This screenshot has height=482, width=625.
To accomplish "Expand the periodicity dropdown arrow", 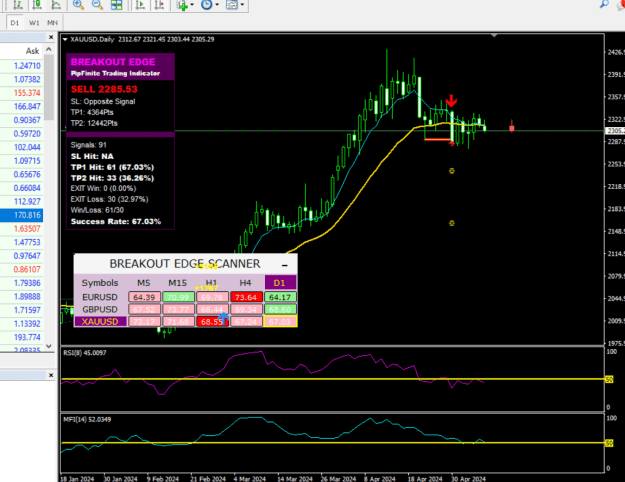I will point(217,5).
